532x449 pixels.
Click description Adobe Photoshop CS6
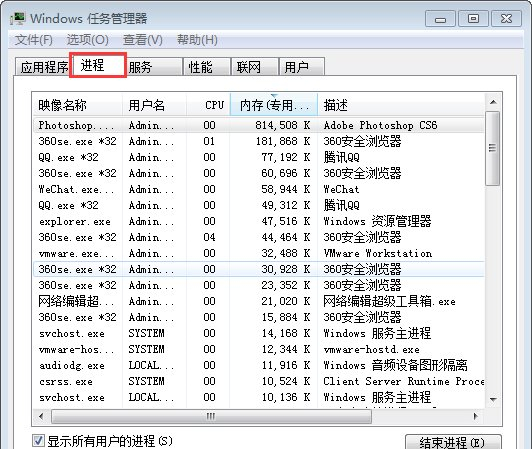[380, 125]
